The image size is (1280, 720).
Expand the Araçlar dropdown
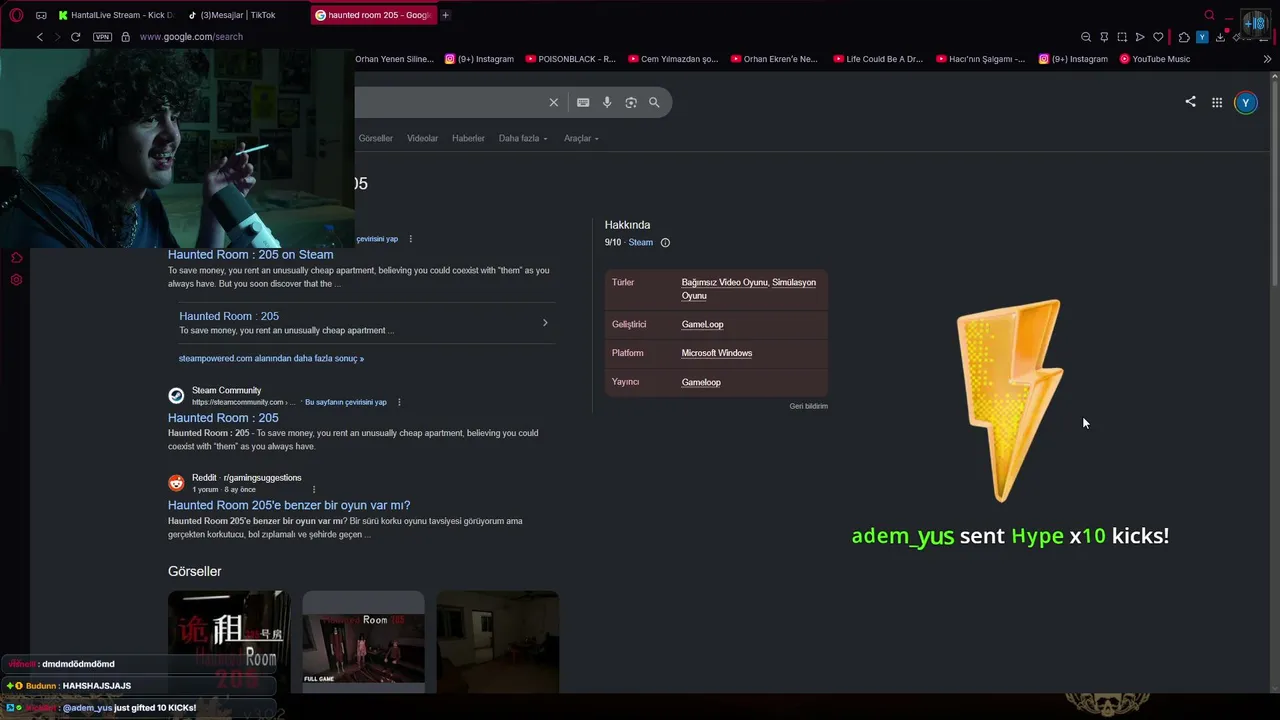point(581,138)
